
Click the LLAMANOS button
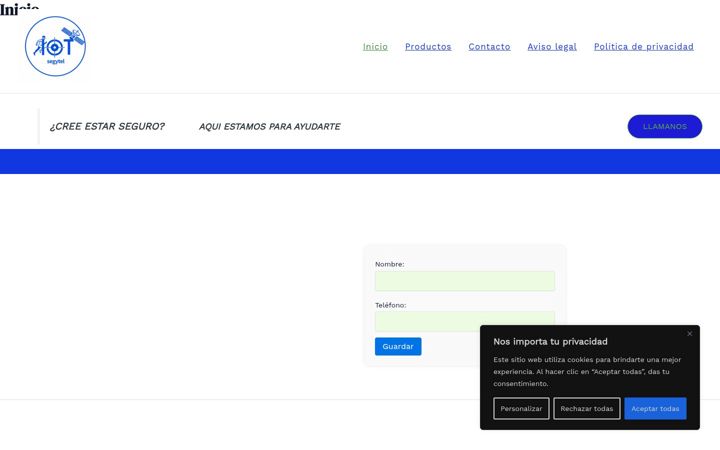664,126
